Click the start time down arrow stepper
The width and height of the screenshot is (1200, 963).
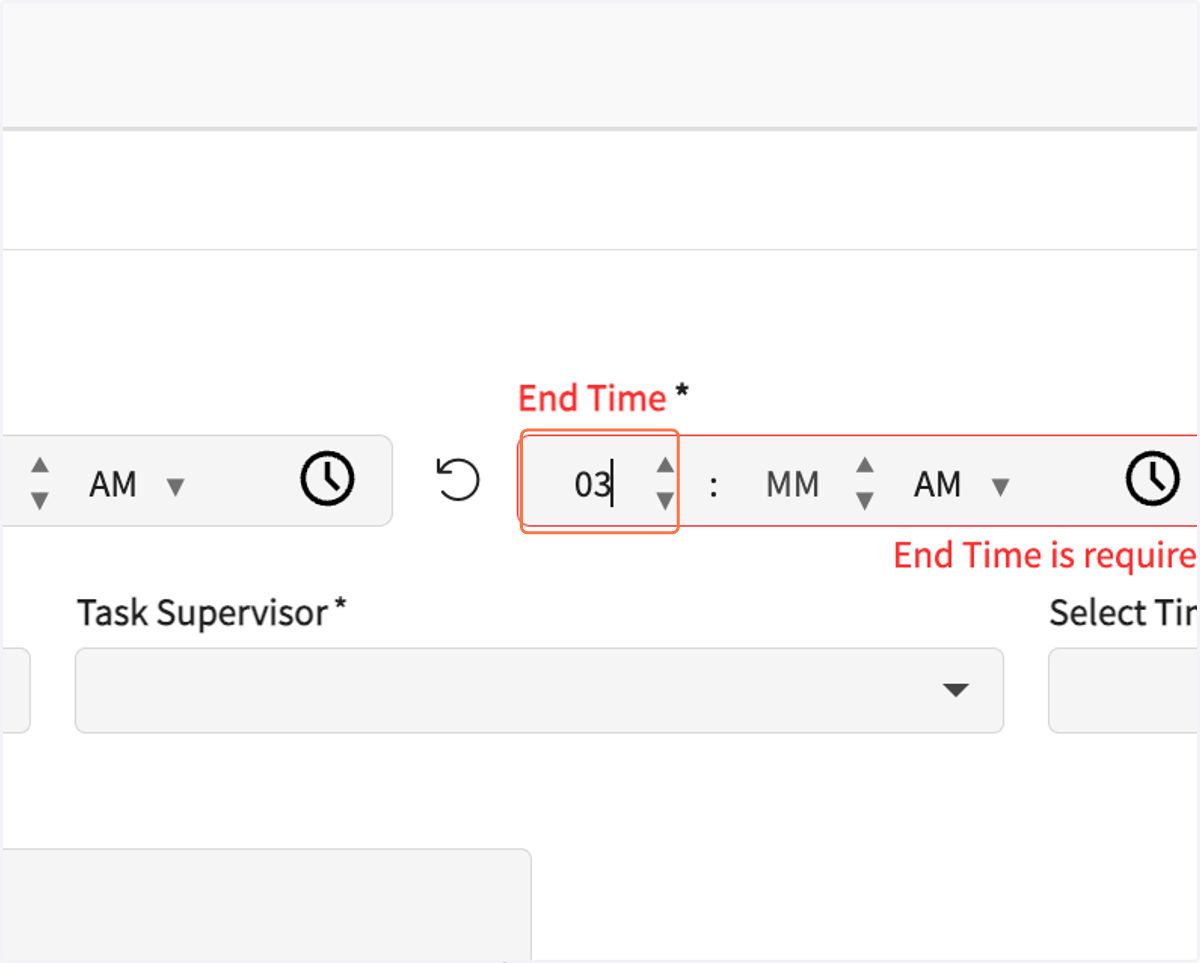[x=39, y=500]
